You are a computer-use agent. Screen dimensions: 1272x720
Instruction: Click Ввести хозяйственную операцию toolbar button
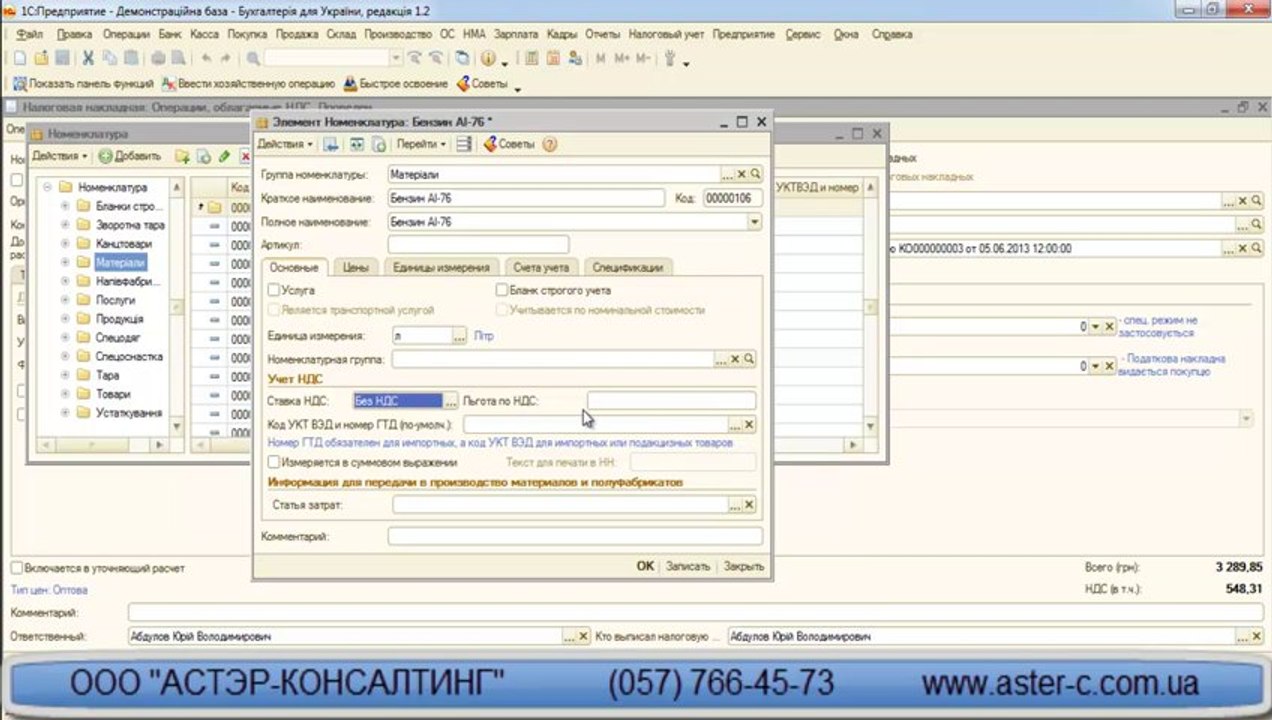click(249, 84)
